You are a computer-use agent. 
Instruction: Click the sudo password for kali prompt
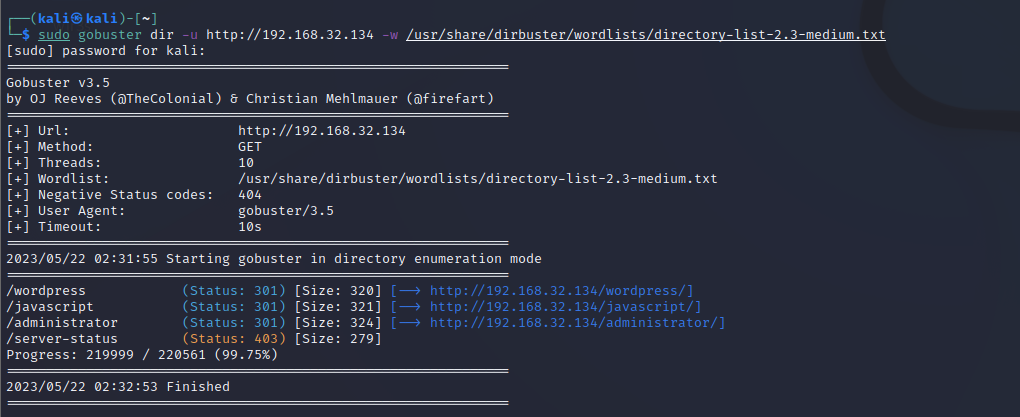click(105, 51)
